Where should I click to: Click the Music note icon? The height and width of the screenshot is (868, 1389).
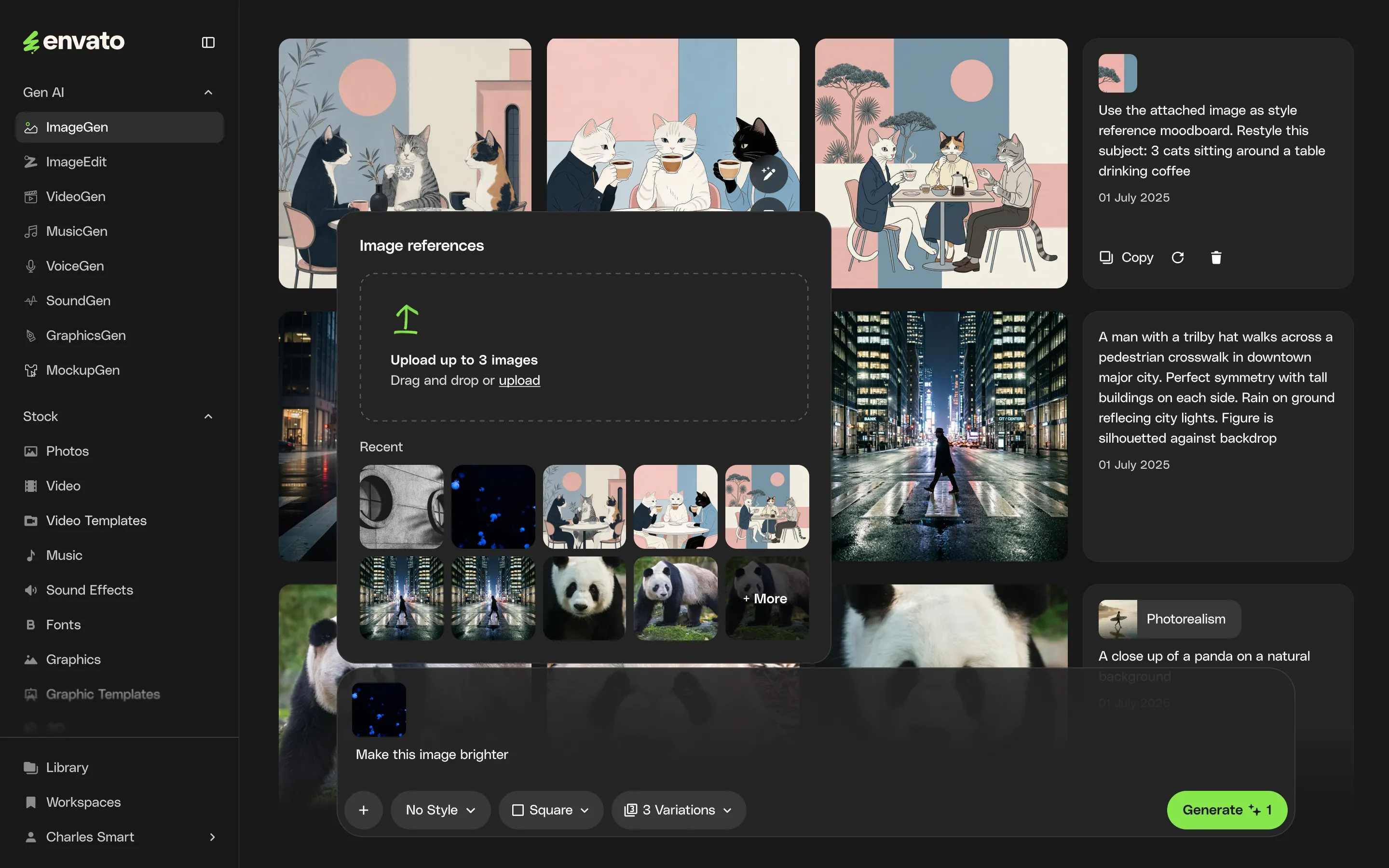click(31, 556)
